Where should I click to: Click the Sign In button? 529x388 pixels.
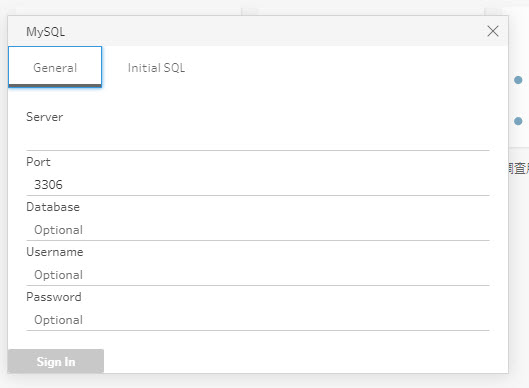click(x=56, y=361)
